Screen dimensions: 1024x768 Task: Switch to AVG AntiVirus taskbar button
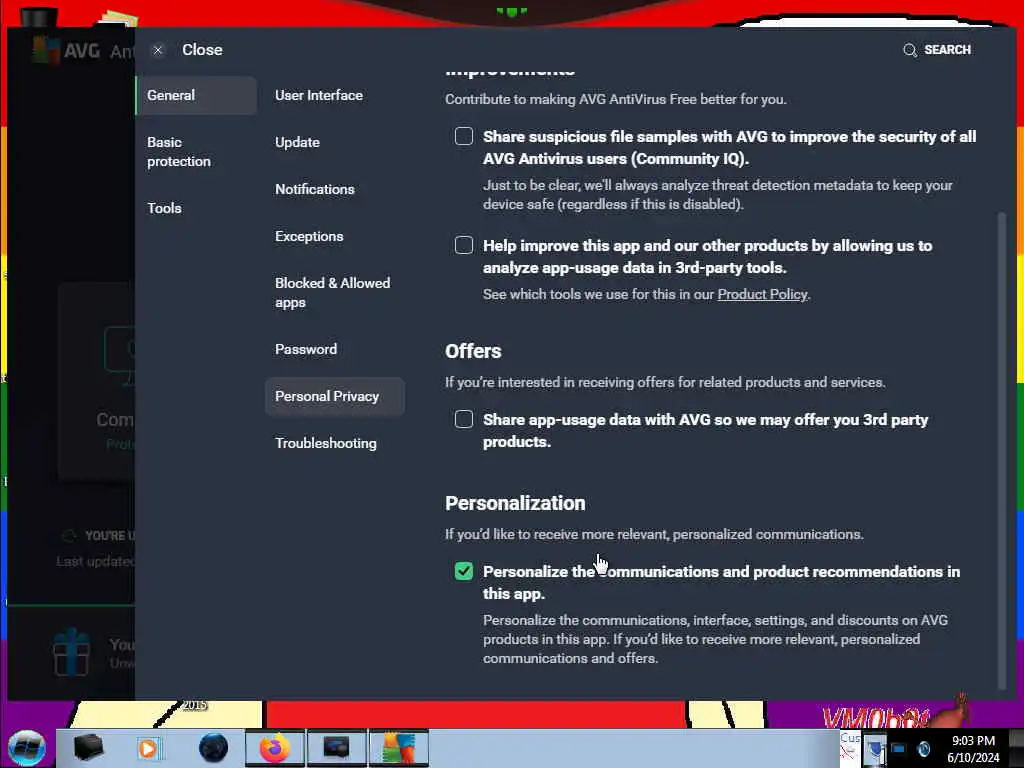tap(398, 748)
